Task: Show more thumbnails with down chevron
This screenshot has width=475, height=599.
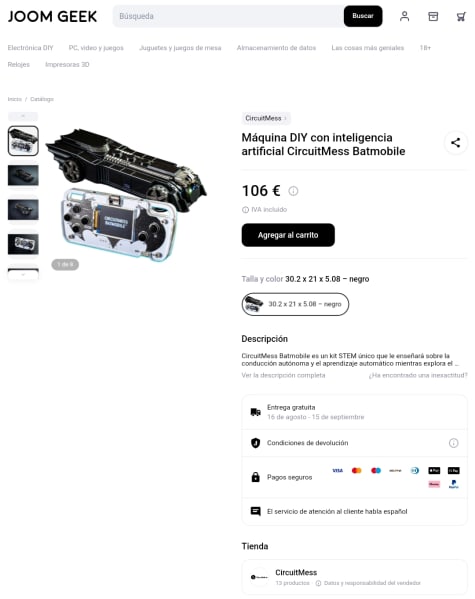Action: pos(23,274)
